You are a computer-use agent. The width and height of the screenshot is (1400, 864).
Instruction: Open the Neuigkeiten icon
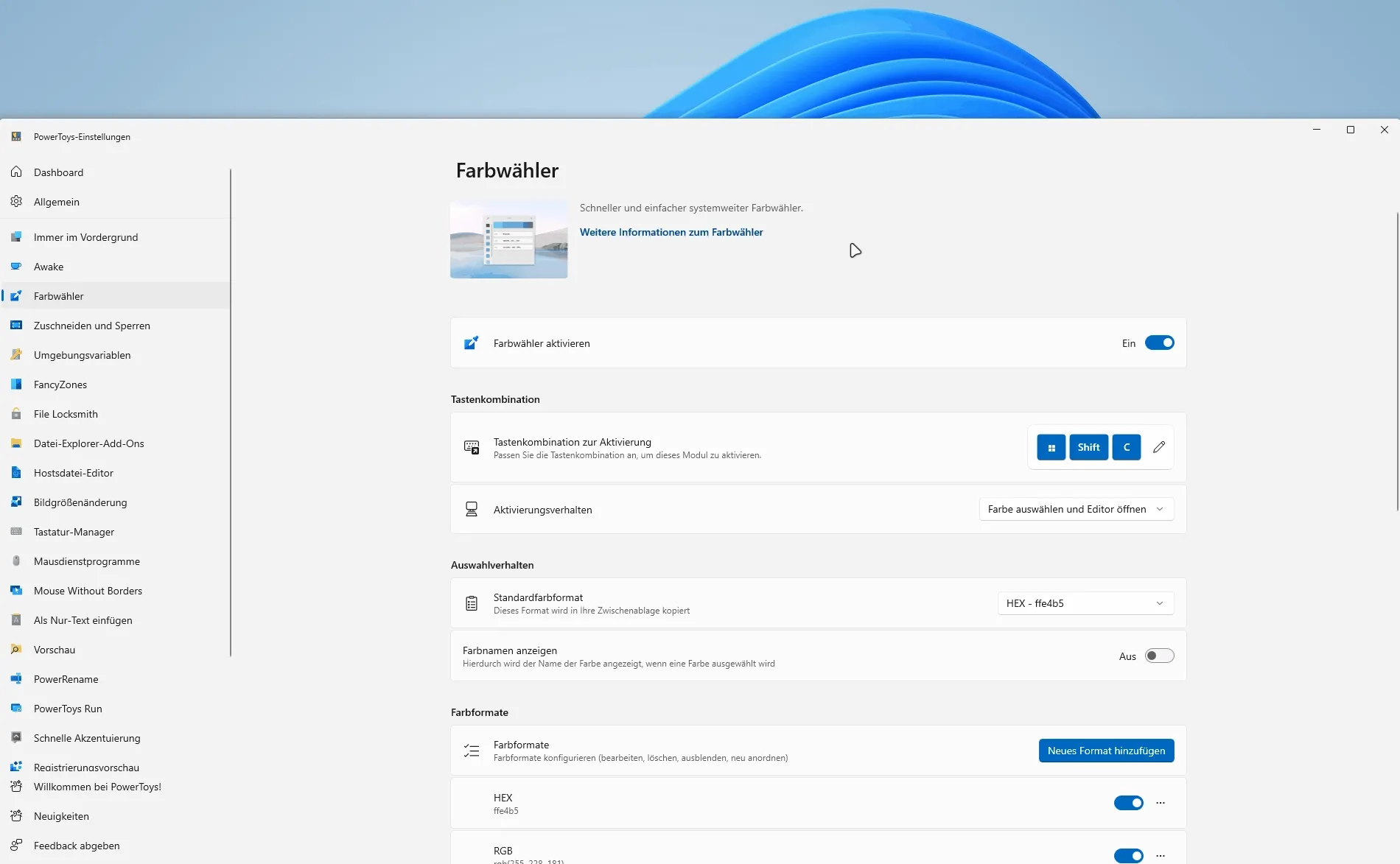pyautogui.click(x=16, y=815)
